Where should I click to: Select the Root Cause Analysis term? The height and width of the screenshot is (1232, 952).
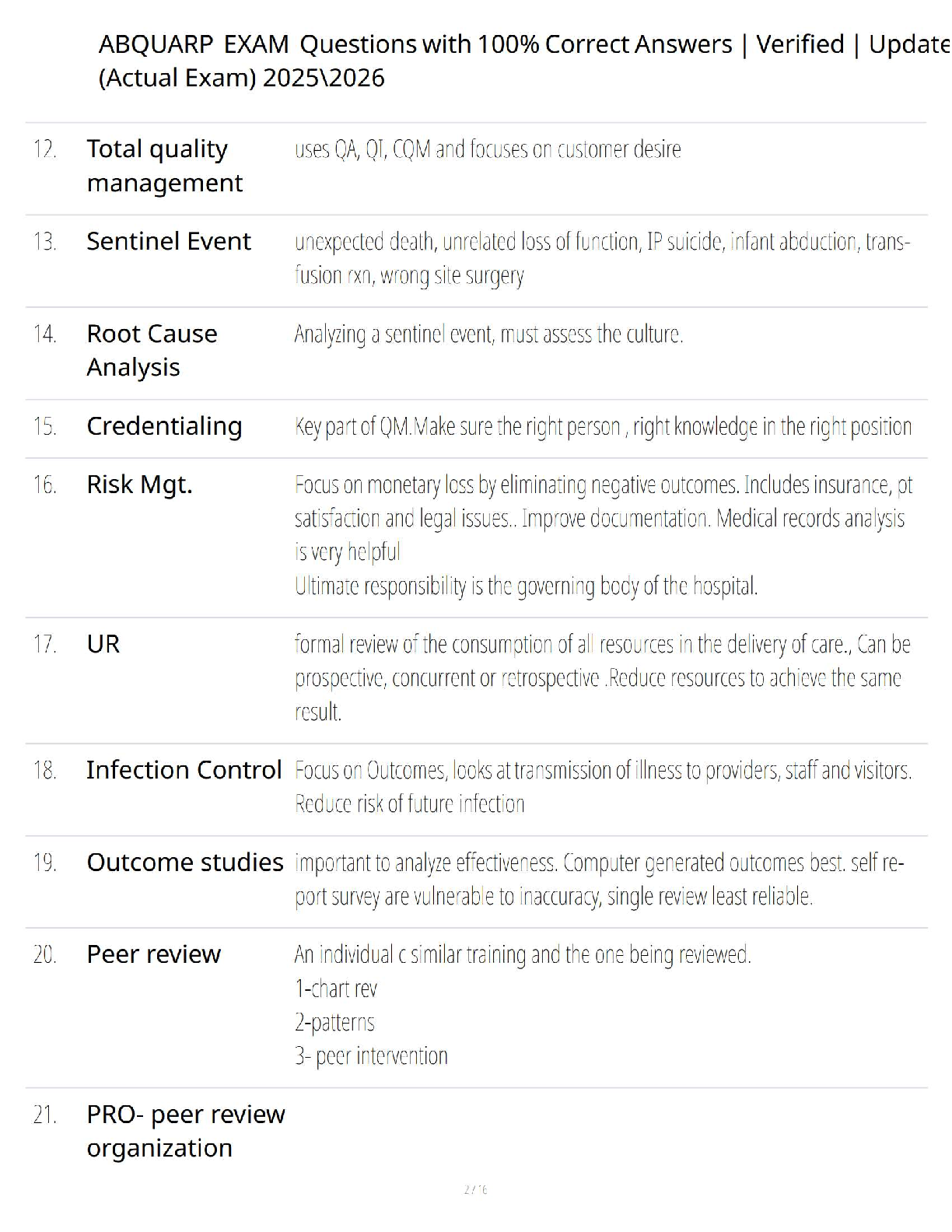click(x=152, y=350)
